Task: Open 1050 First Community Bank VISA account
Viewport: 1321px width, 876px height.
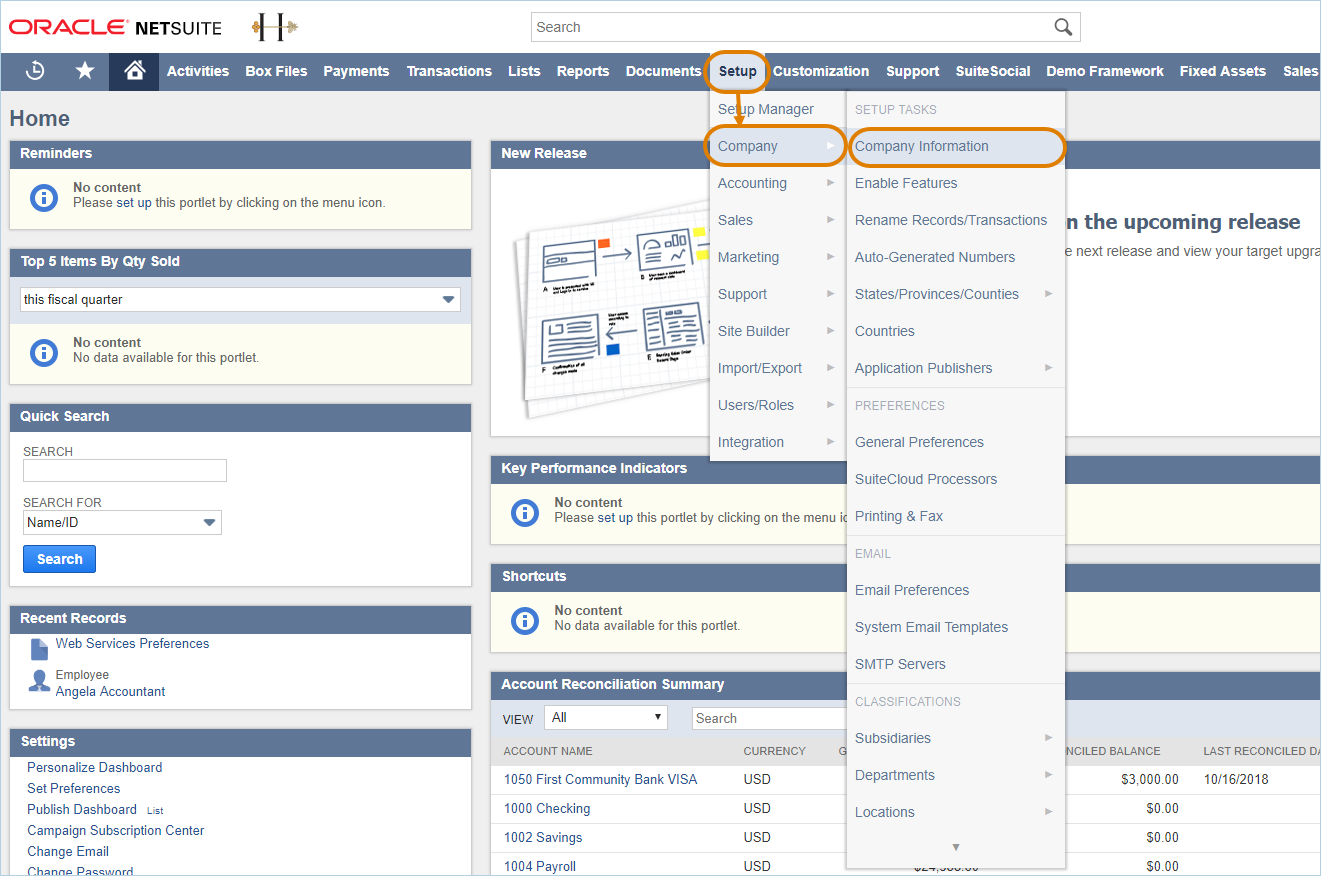Action: (600, 779)
